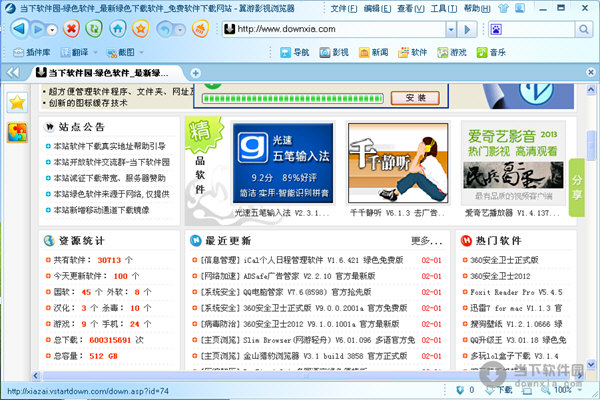Click the 100% zoom level control

tap(562, 390)
